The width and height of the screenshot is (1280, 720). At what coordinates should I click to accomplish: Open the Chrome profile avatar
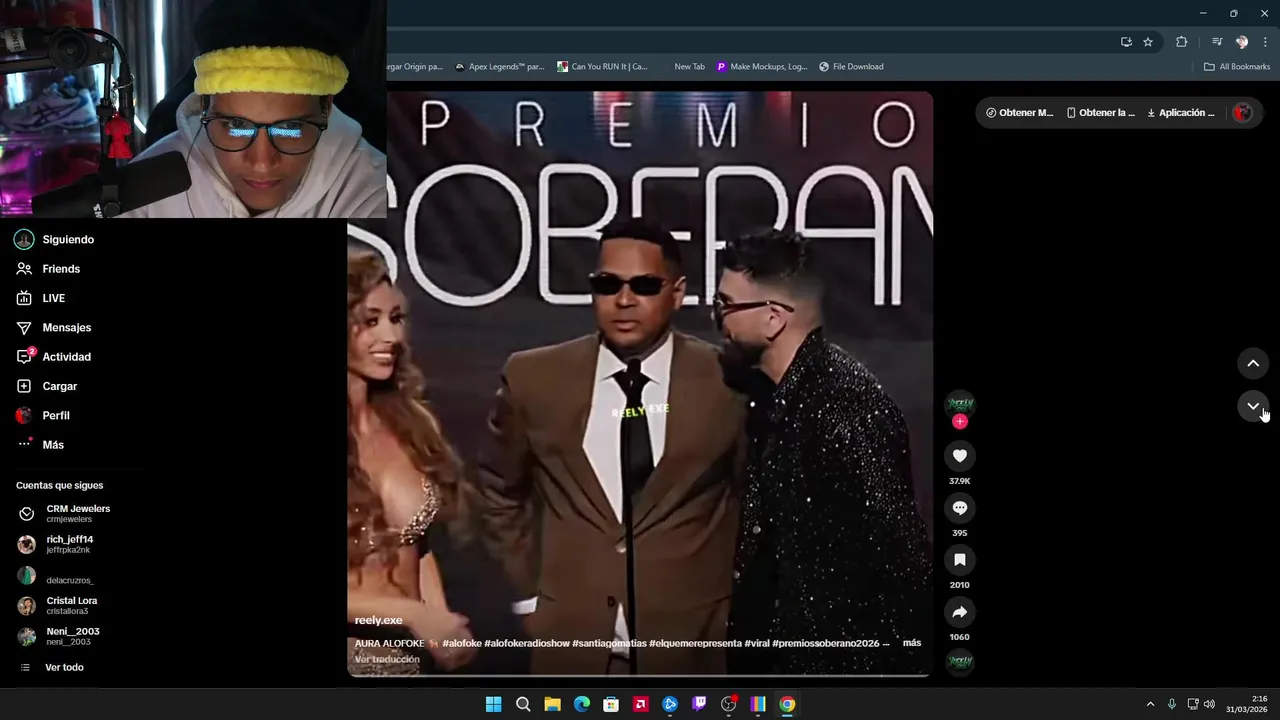click(x=1242, y=42)
